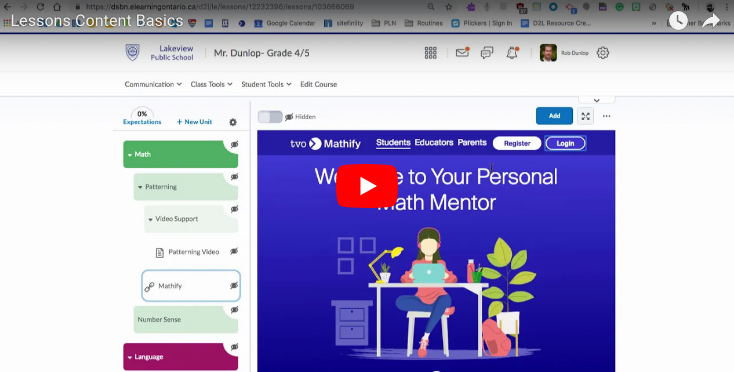Open the Class Tools dropdown
This screenshot has width=734, height=372.
click(211, 84)
